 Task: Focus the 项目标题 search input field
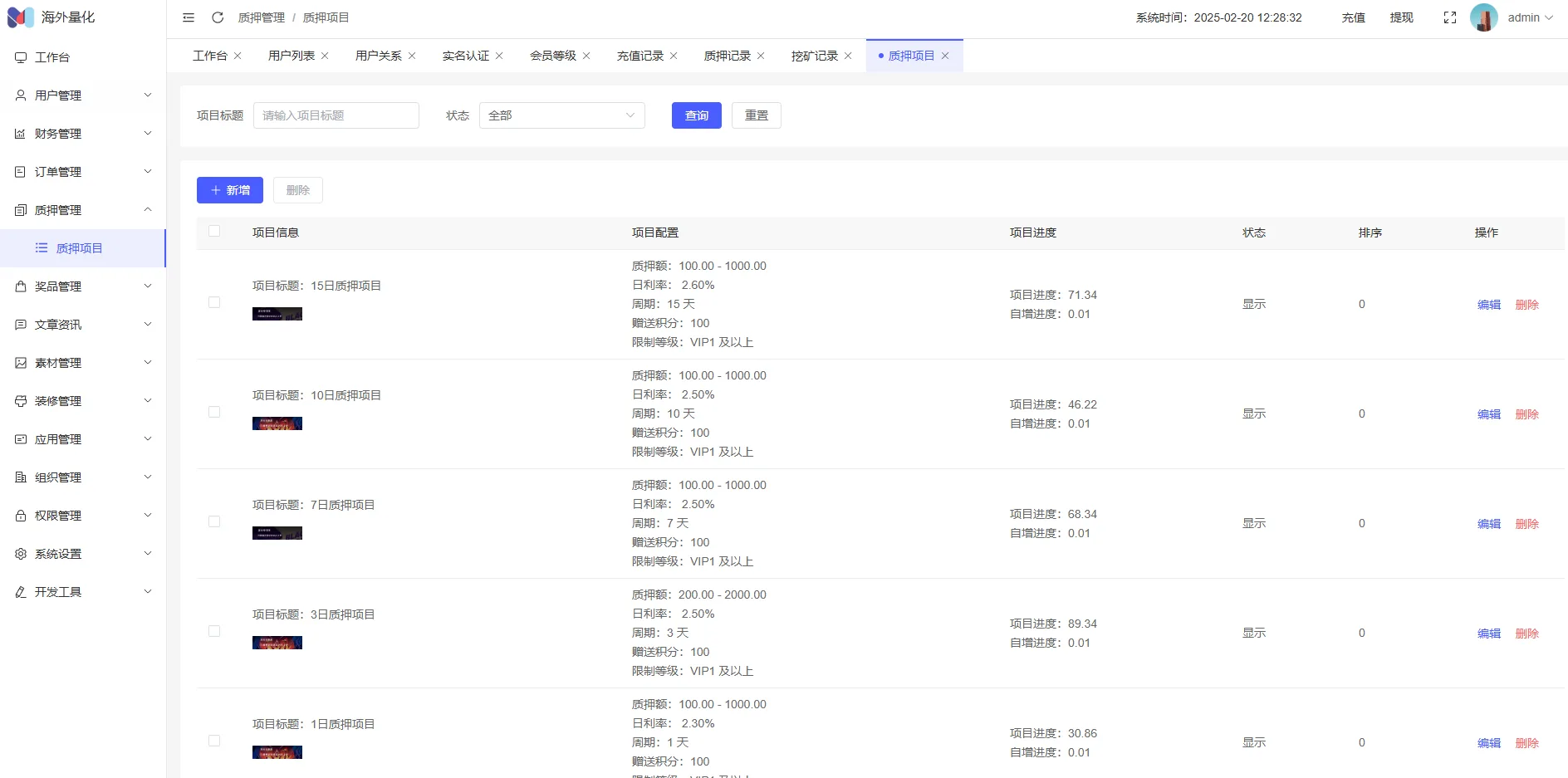tap(336, 115)
